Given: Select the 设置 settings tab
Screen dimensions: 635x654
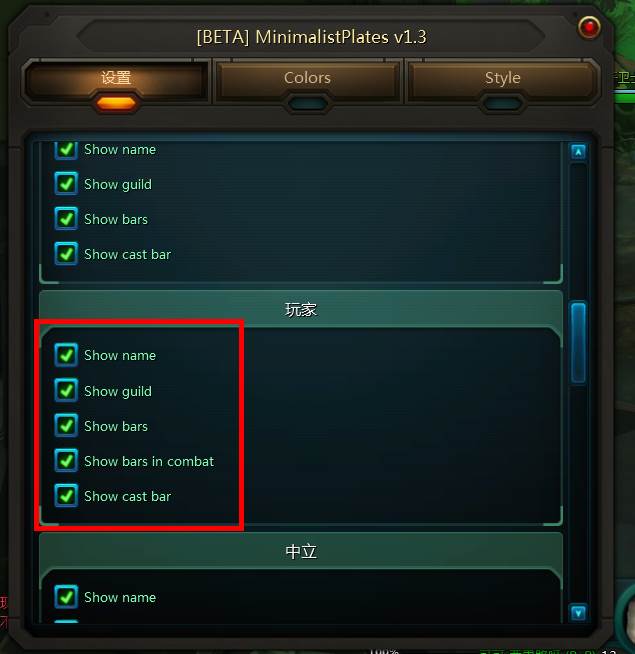Looking at the screenshot, I should pyautogui.click(x=116, y=79).
